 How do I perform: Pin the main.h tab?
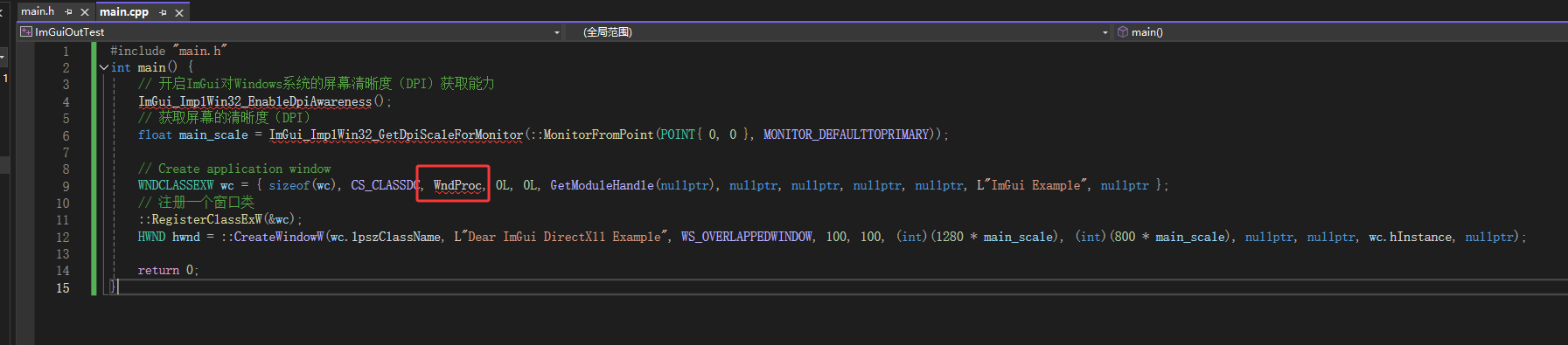click(x=69, y=12)
